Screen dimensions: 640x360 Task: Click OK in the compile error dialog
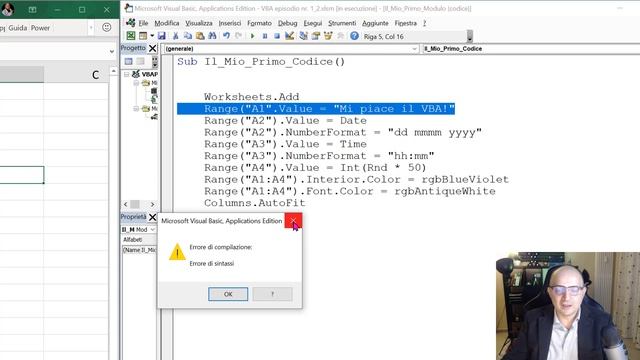[x=228, y=294]
